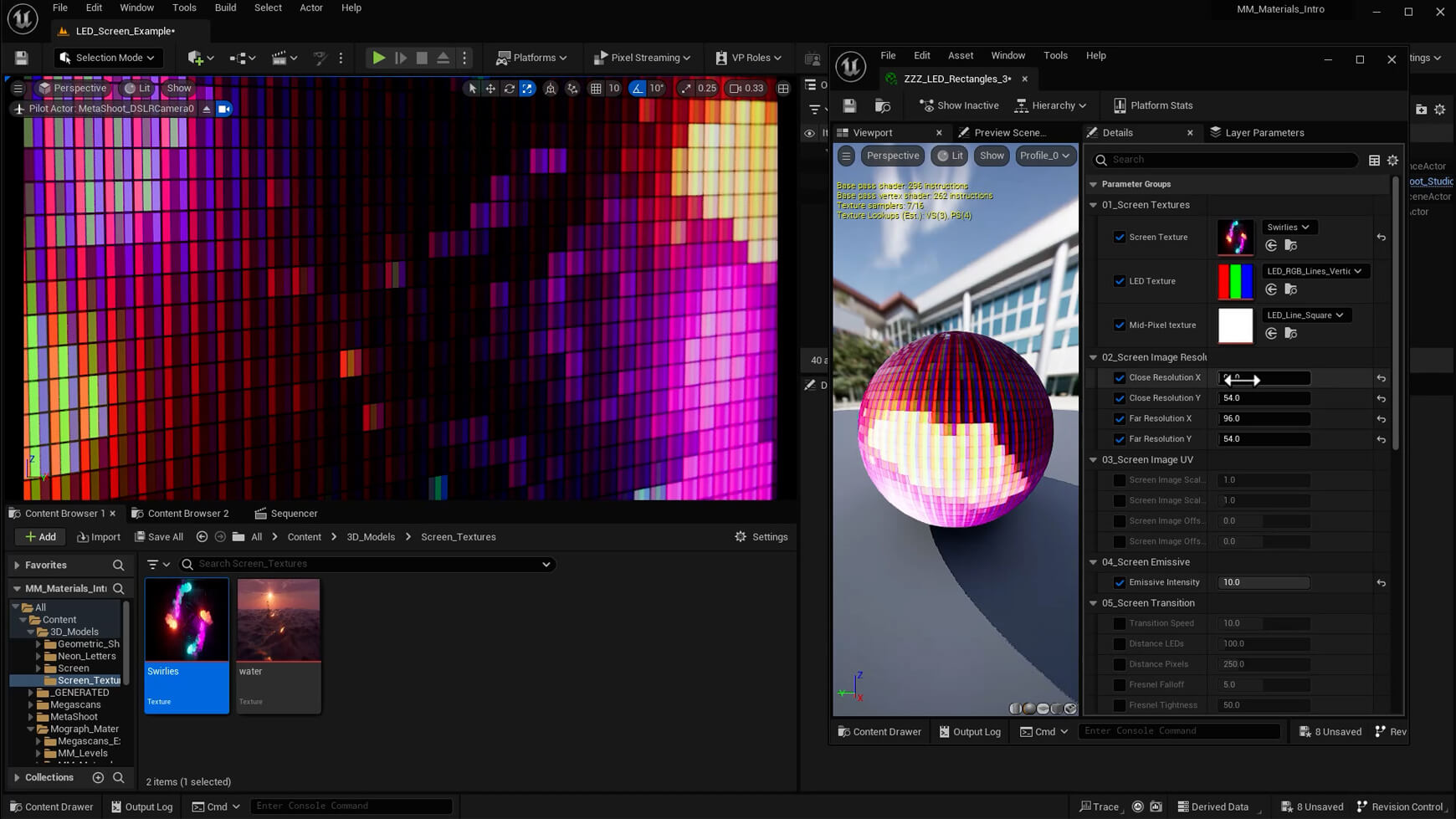Click use-selected-asset arrow under LED_RGB_Lines dropdown
Viewport: 1456px width, 819px height.
point(1271,289)
